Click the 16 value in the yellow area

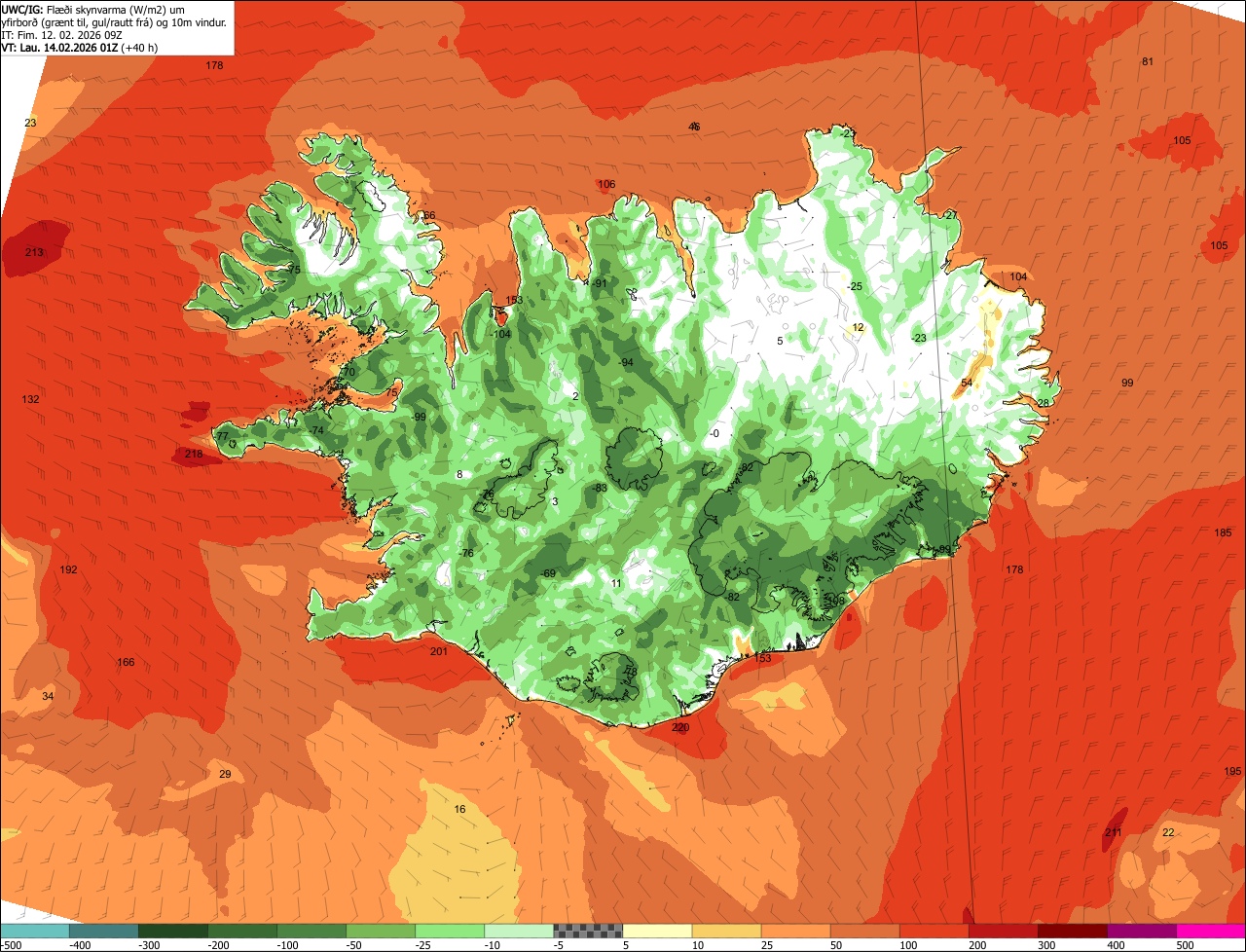pyautogui.click(x=459, y=809)
